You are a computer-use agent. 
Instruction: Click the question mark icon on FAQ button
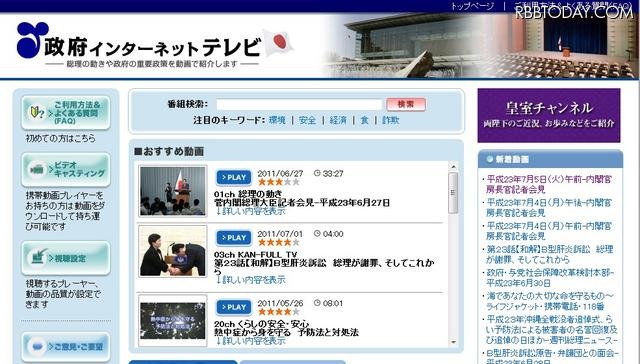(37, 113)
